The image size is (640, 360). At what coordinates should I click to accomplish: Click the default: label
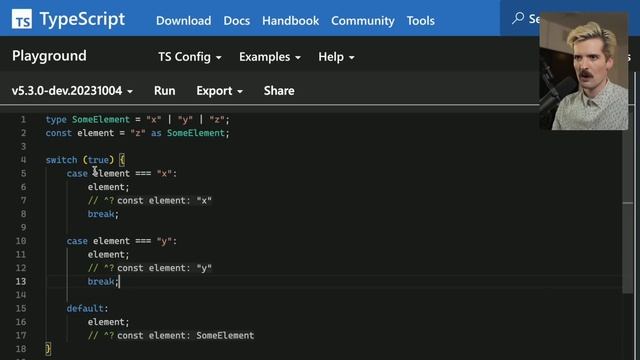(87, 309)
